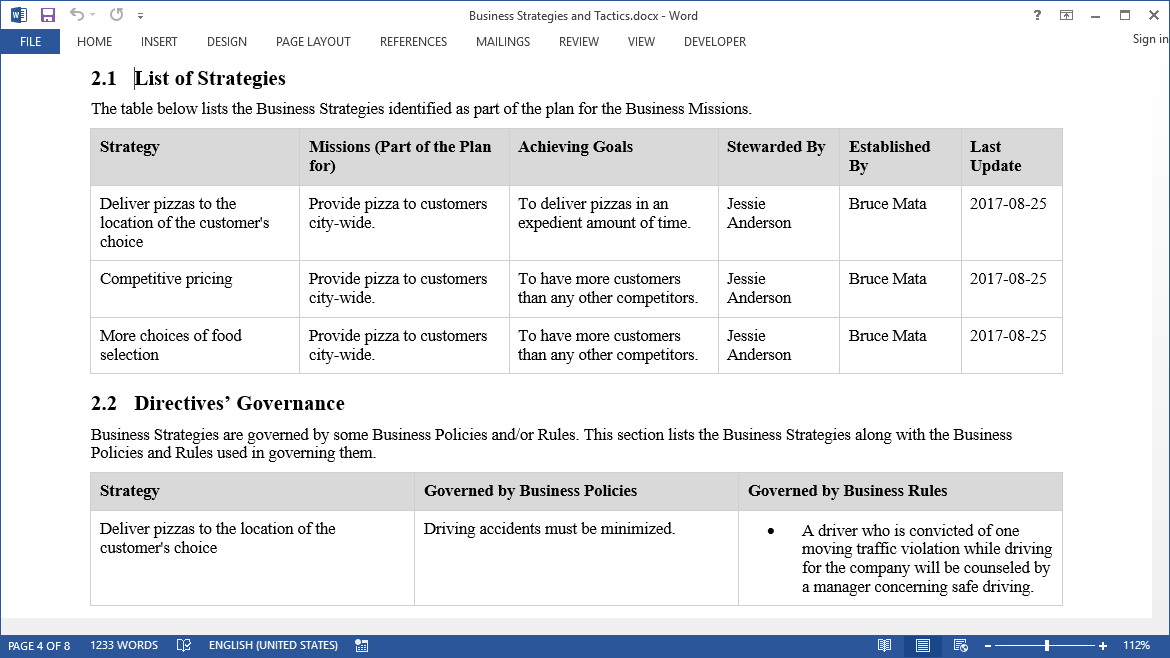Click the Repeat action icon
Screen dimensions: 1170x658
[116, 15]
